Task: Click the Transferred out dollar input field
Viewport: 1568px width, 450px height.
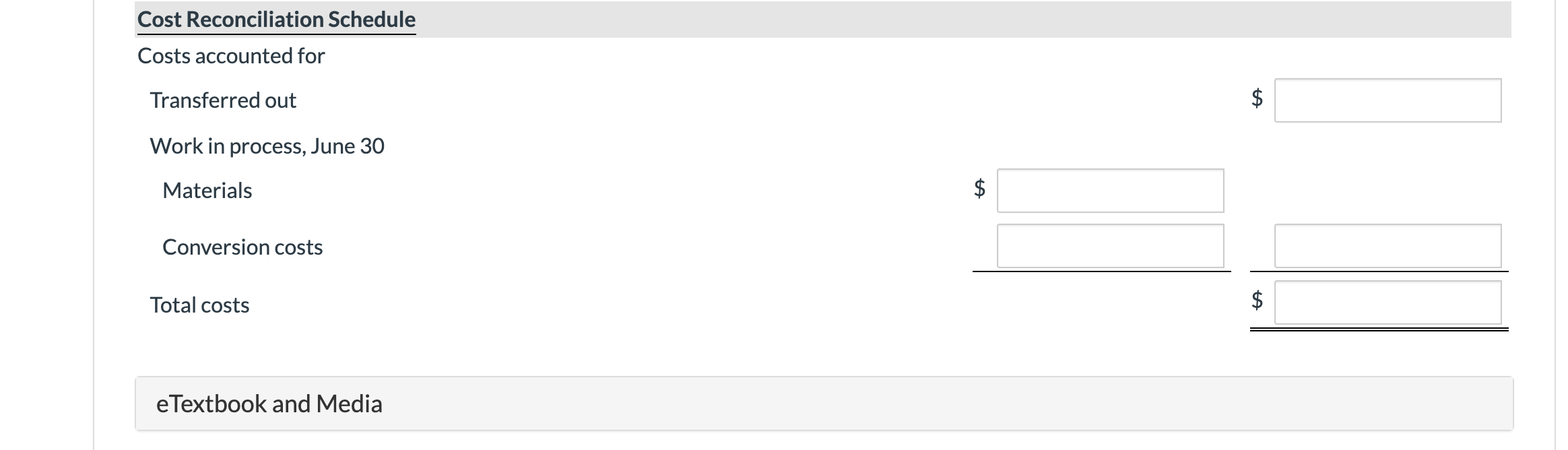Action: 1387,100
